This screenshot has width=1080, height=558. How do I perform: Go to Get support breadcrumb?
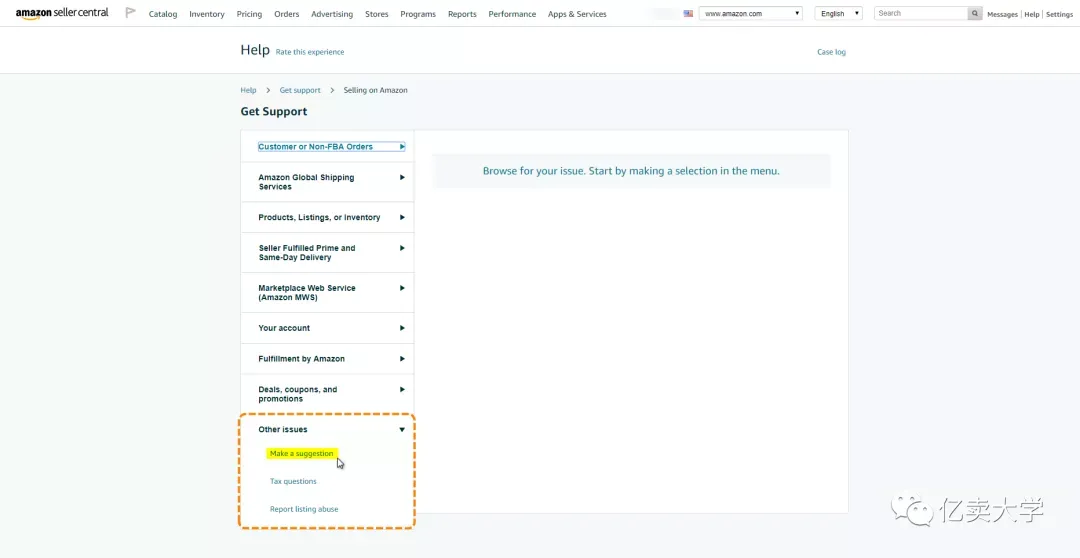pos(300,90)
